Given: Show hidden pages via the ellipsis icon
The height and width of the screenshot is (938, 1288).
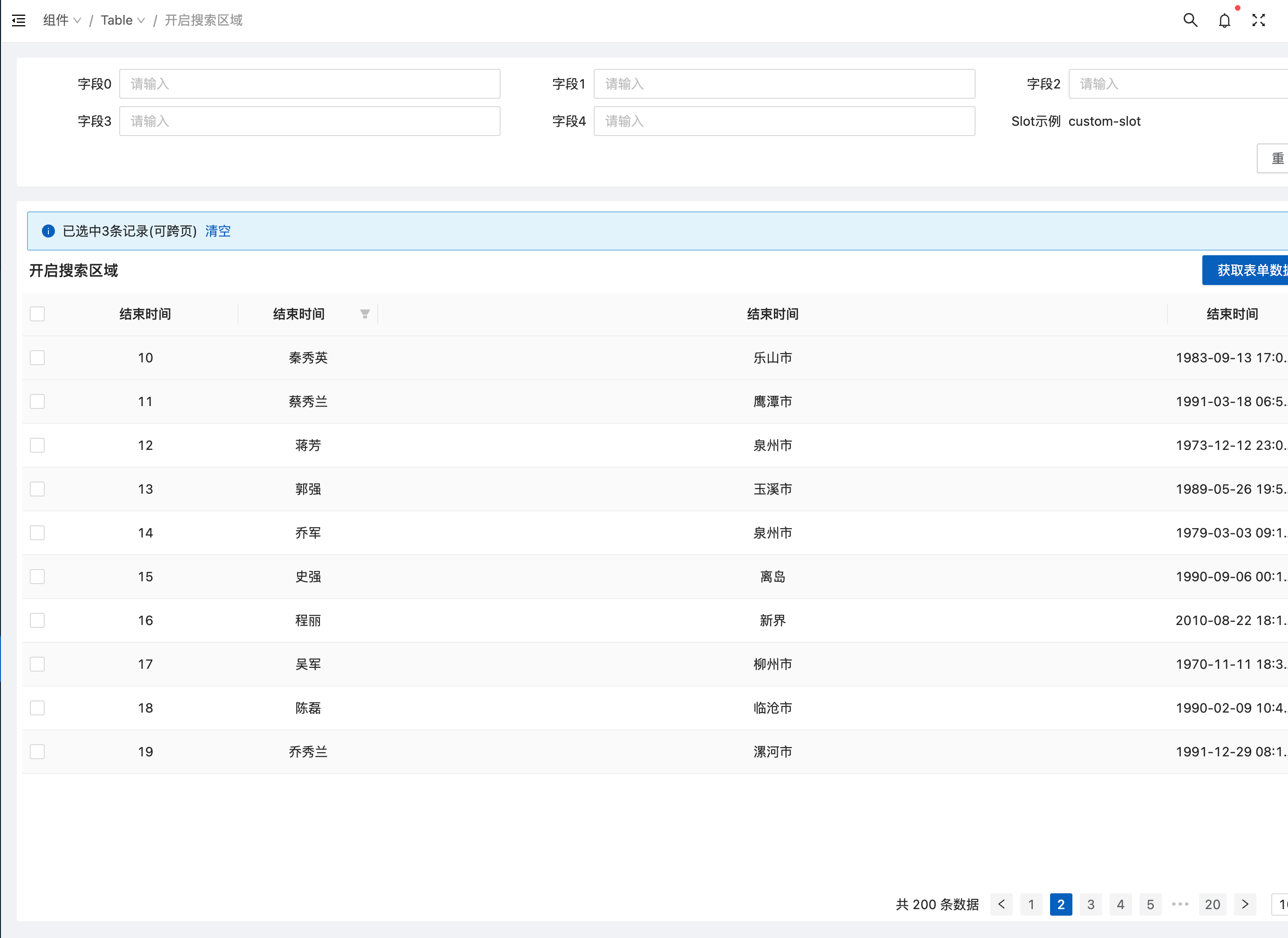Looking at the screenshot, I should [1181, 904].
